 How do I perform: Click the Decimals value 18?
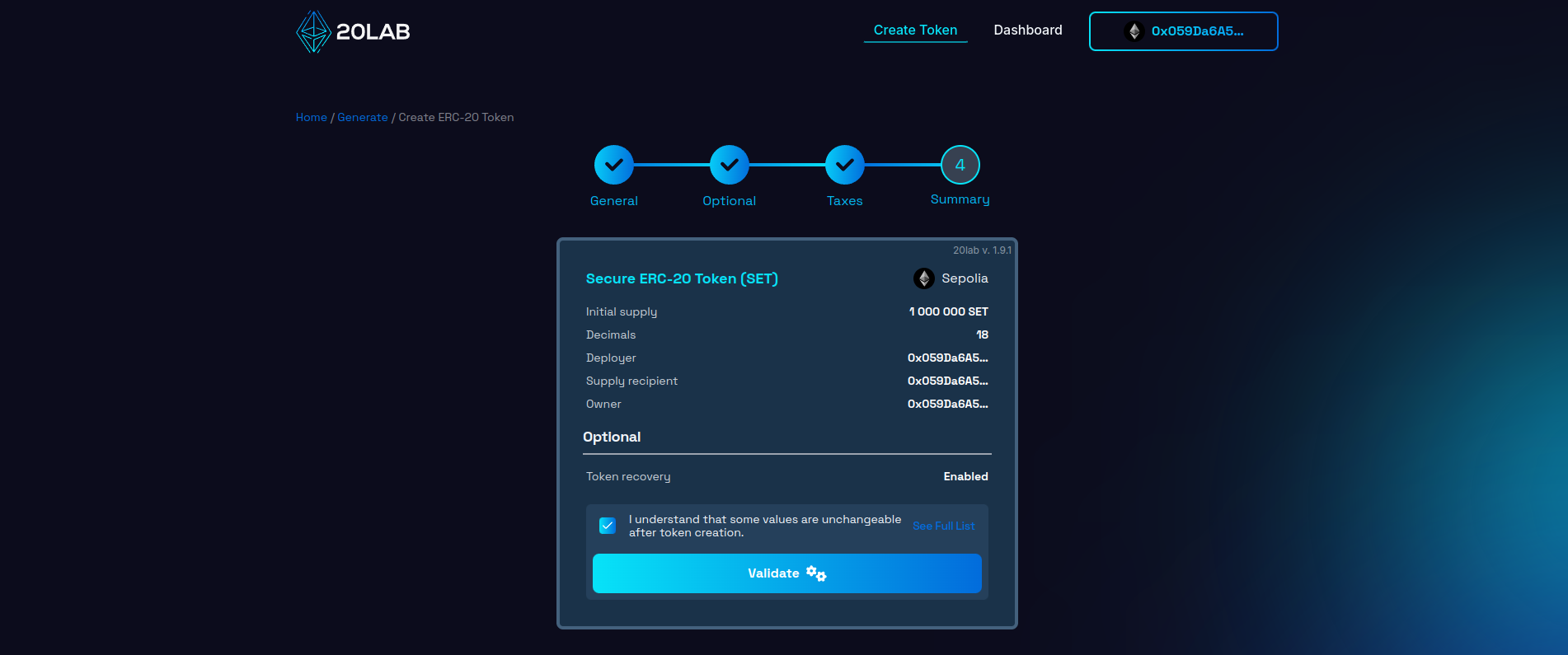pyautogui.click(x=982, y=335)
